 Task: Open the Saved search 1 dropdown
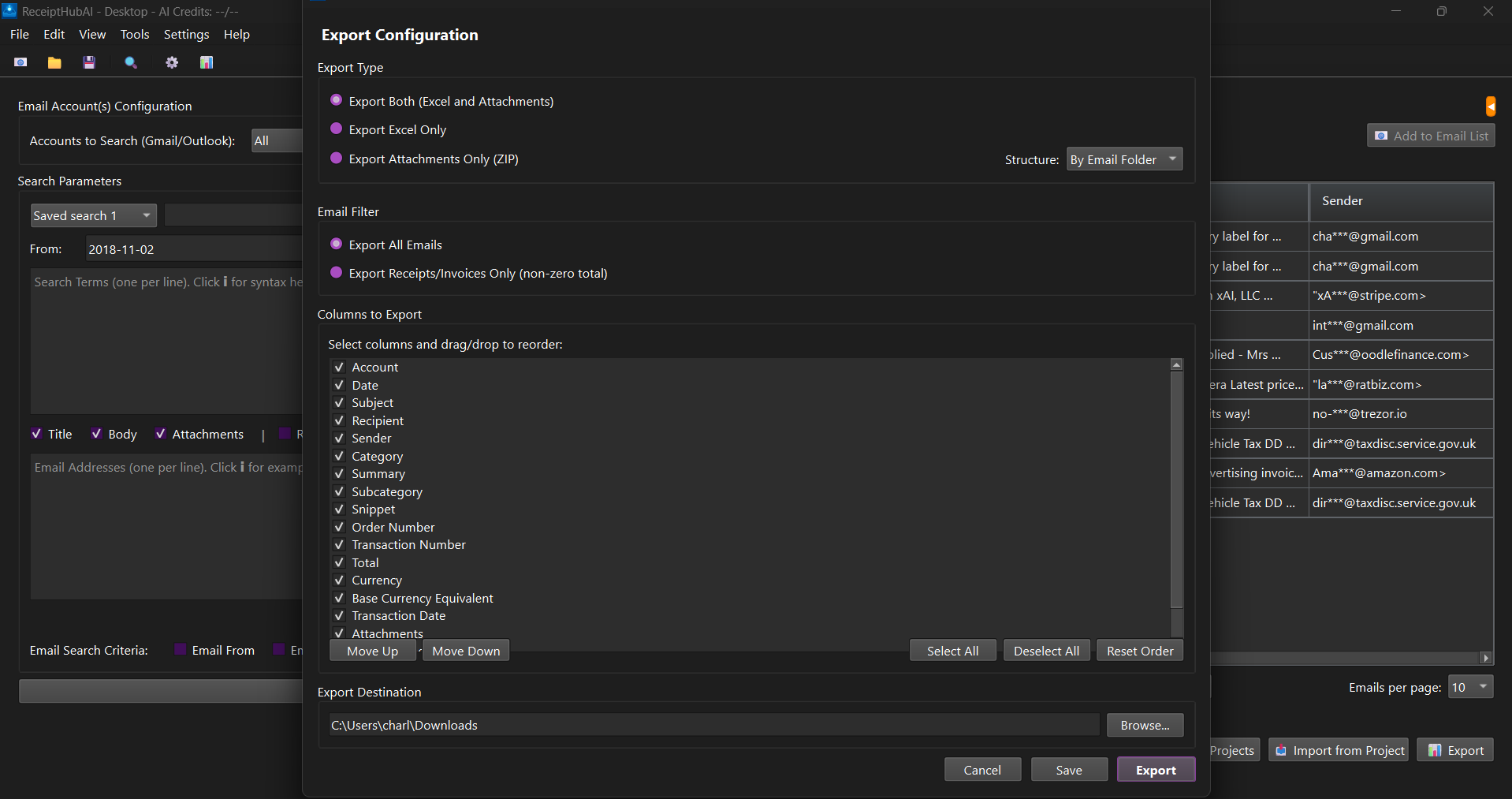[92, 215]
